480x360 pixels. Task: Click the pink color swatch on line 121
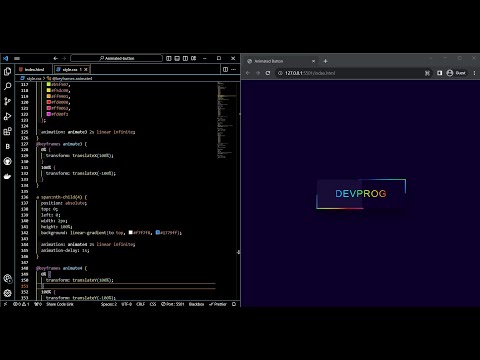pos(49,108)
